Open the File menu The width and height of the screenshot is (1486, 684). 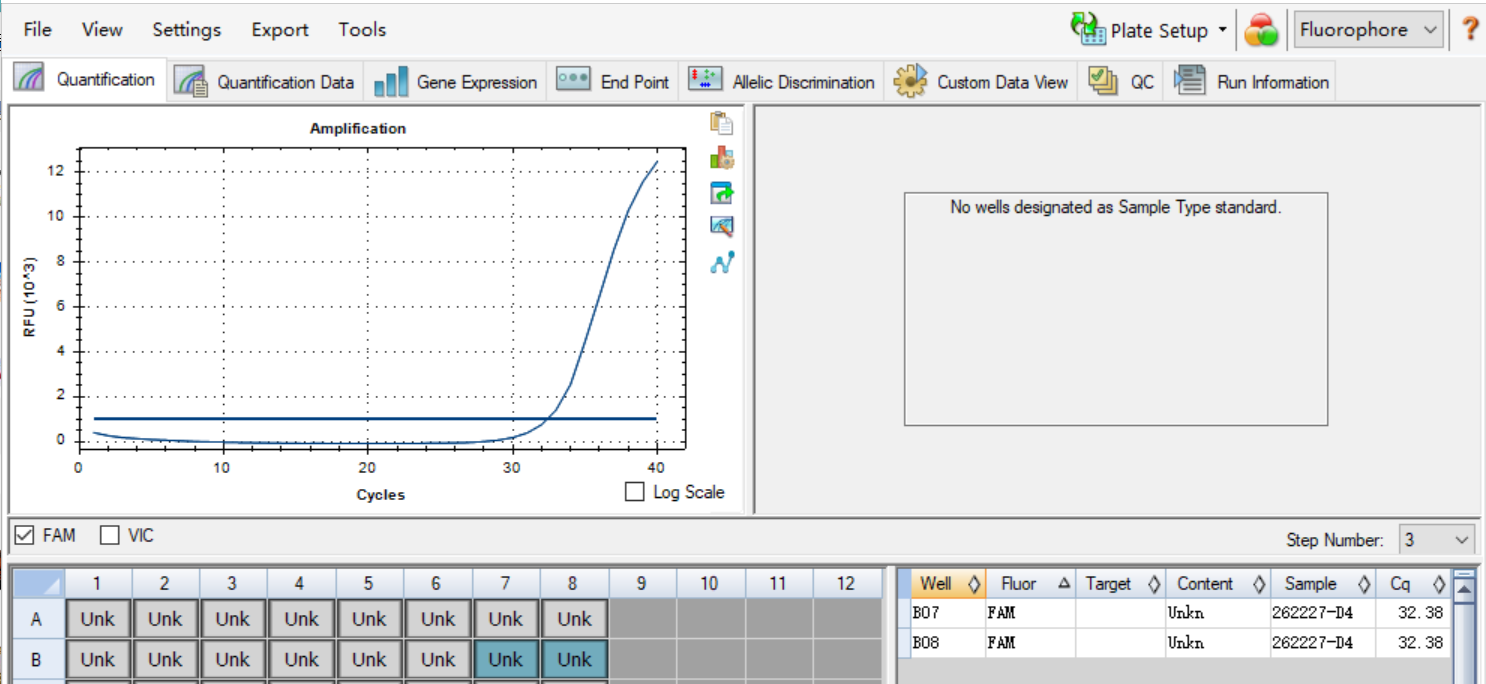[x=37, y=30]
